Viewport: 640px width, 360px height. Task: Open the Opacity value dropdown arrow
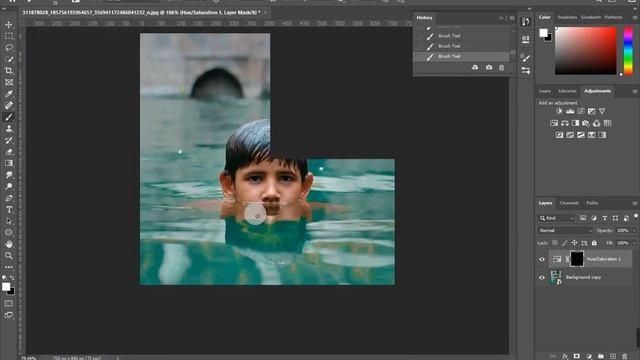[x=634, y=231]
